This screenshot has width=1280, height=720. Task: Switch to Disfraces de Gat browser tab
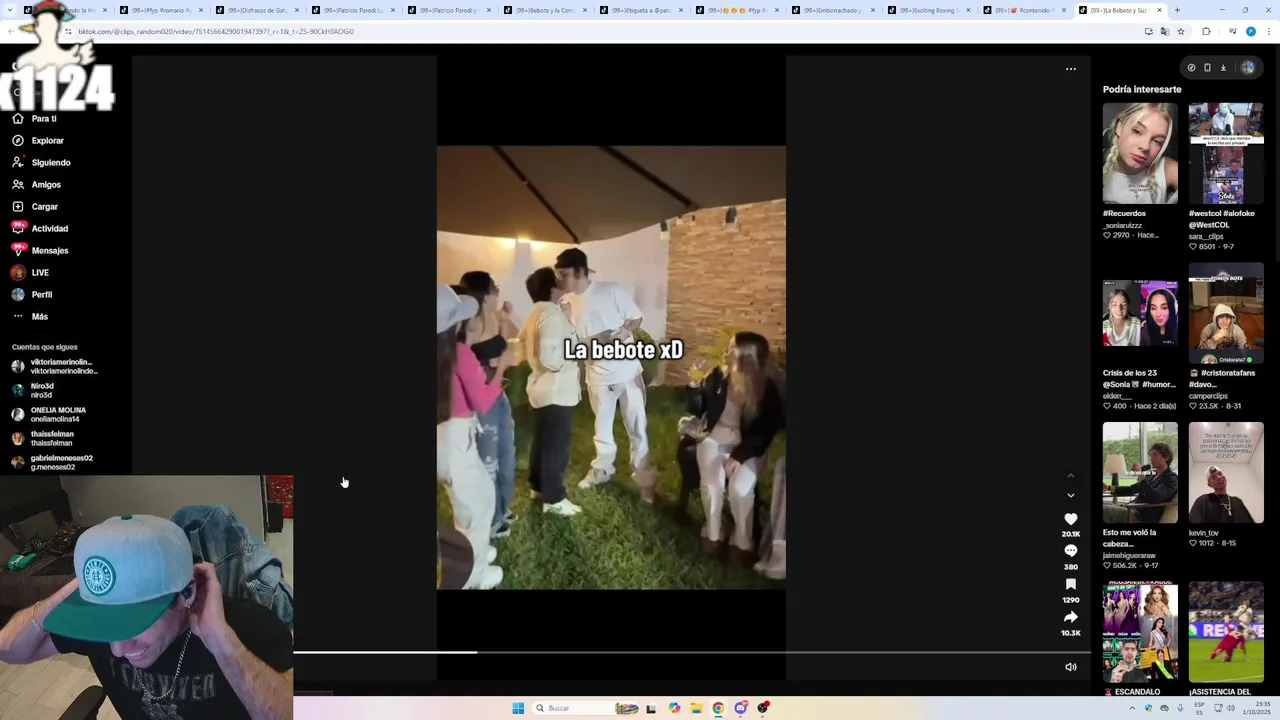pyautogui.click(x=257, y=10)
